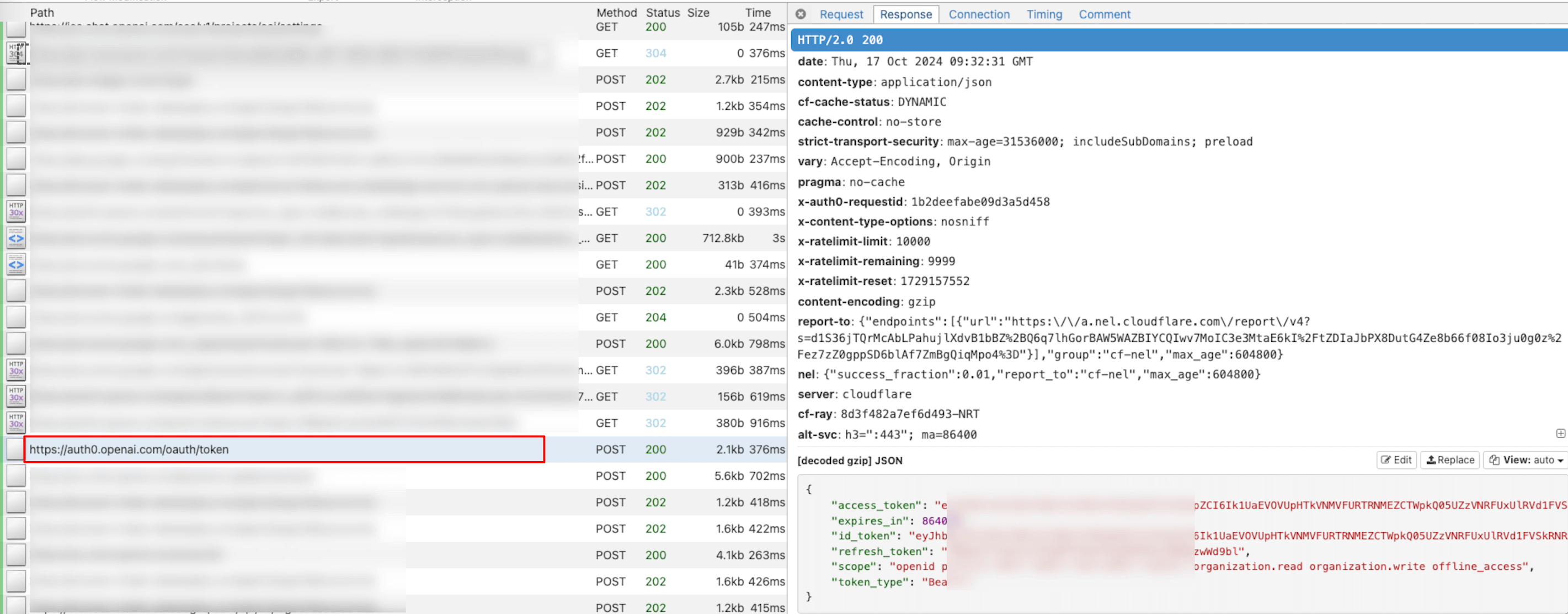Click the resource icon of the 422ms POST row
Screen dimensions: 1568x614
17,529
